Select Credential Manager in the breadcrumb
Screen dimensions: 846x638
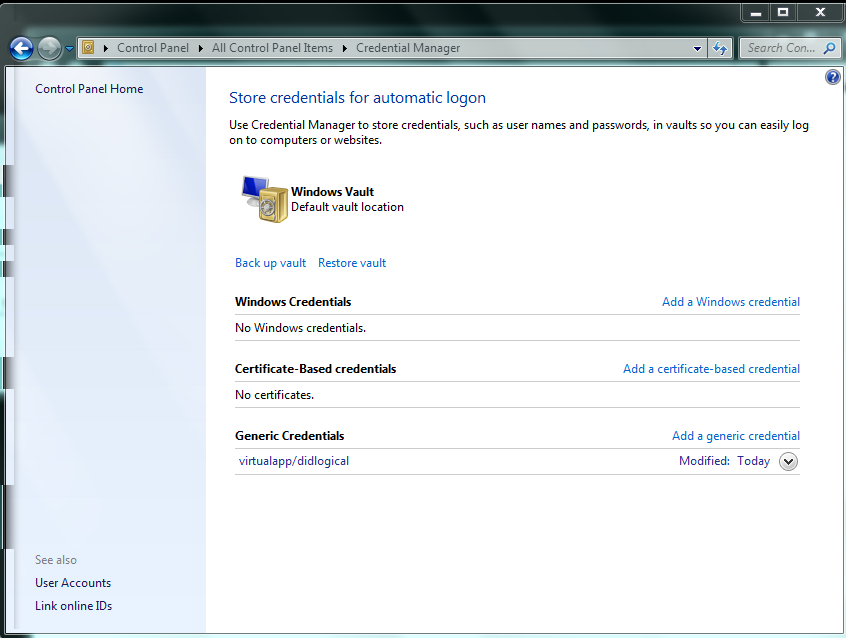point(408,47)
